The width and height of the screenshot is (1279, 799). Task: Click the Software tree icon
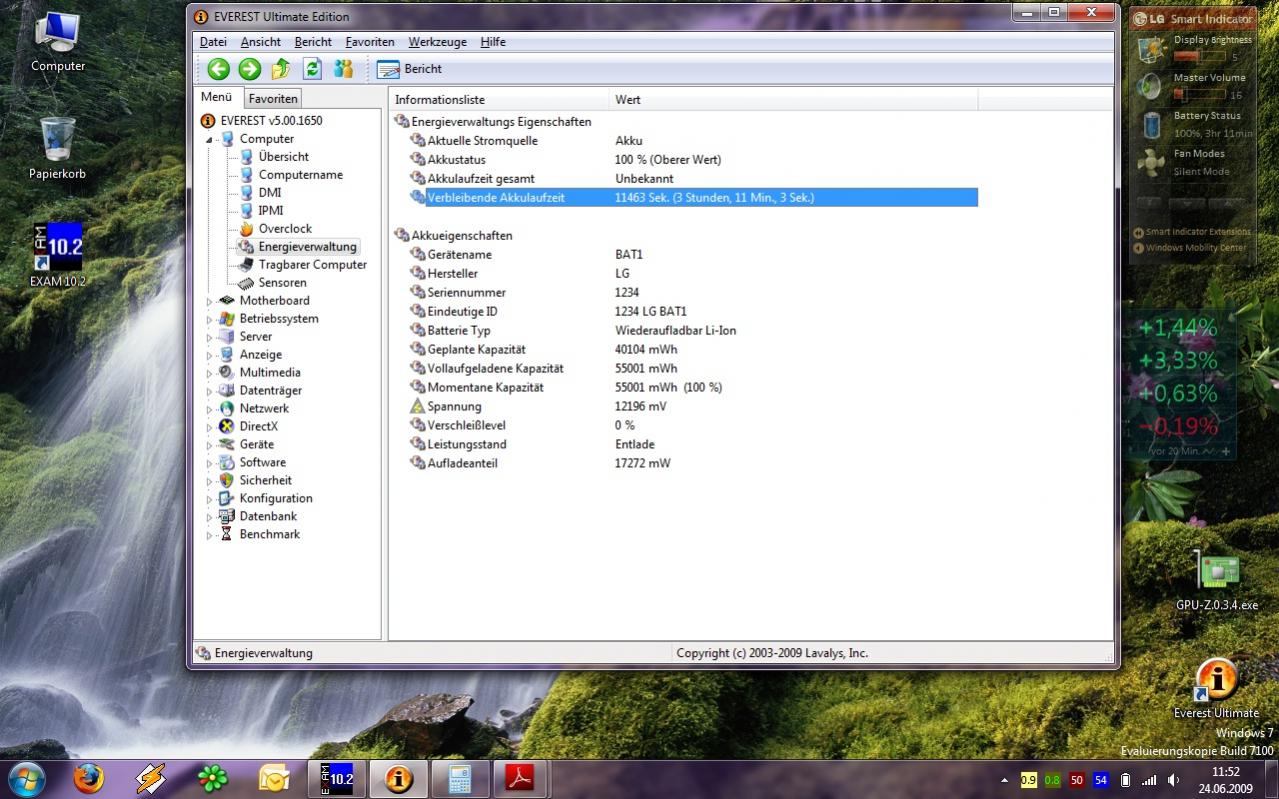coord(227,462)
